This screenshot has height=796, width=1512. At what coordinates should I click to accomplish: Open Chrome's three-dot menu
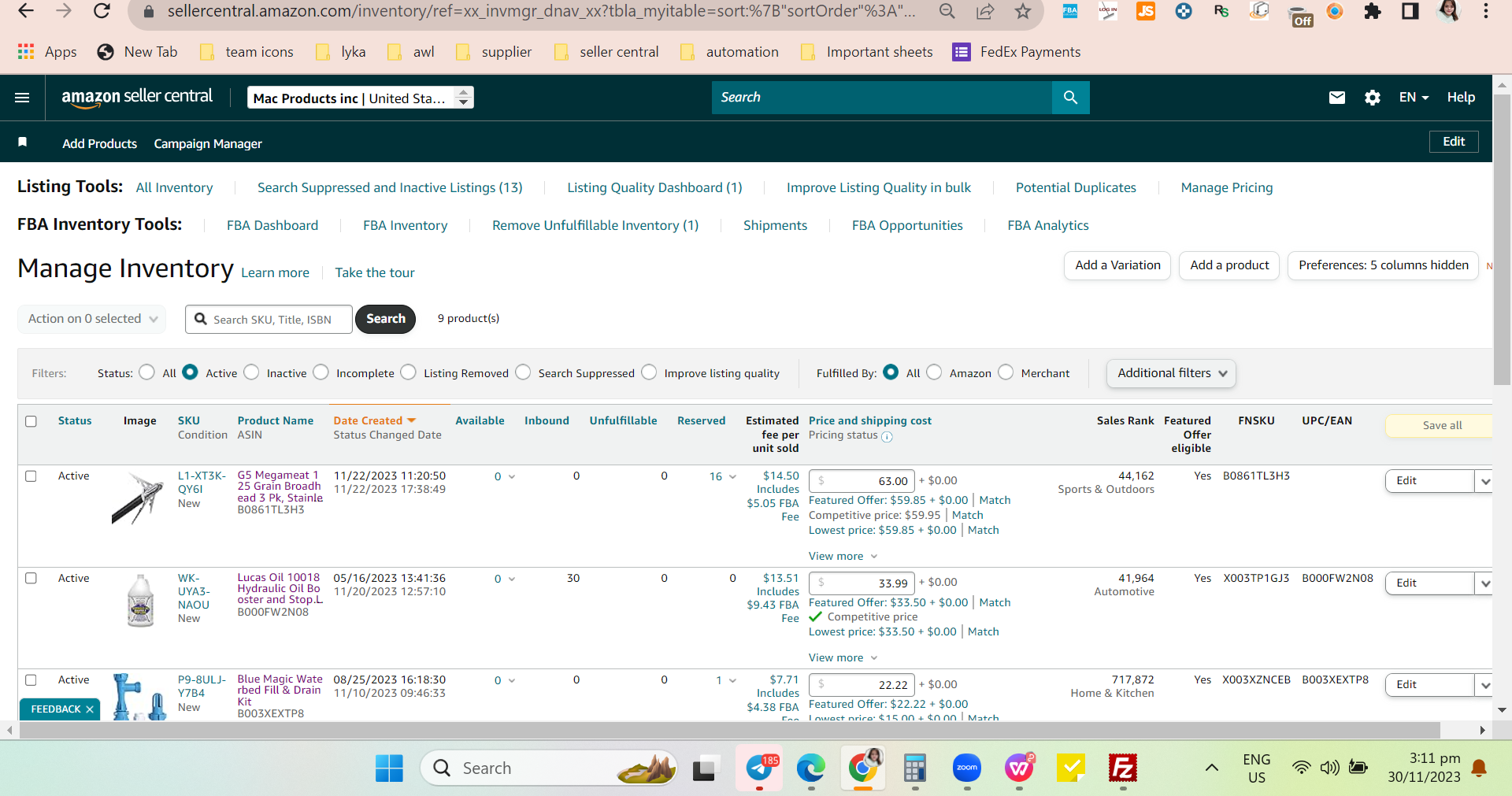click(x=1485, y=11)
